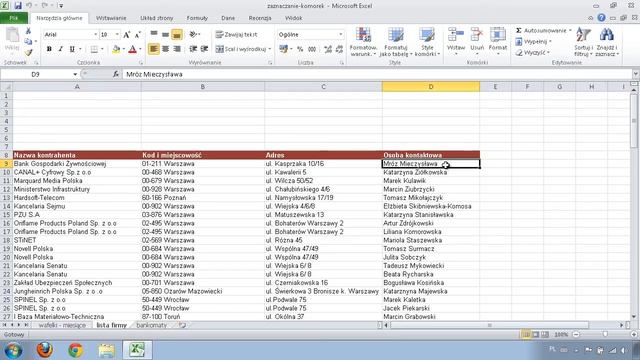Image resolution: width=640 pixels, height=360 pixels.
Task: Toggle Underline formatting
Action: point(72,49)
